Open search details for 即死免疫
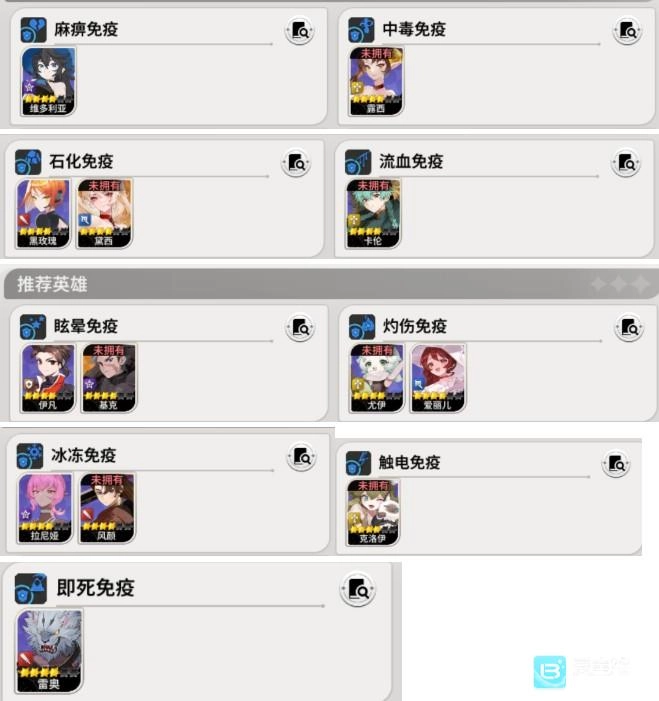 pos(358,590)
